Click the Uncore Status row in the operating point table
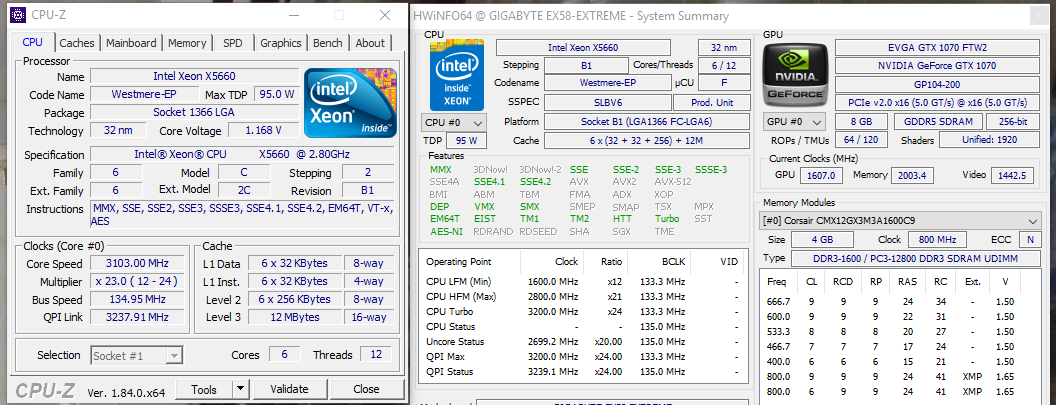1056x405 pixels. [x=583, y=342]
